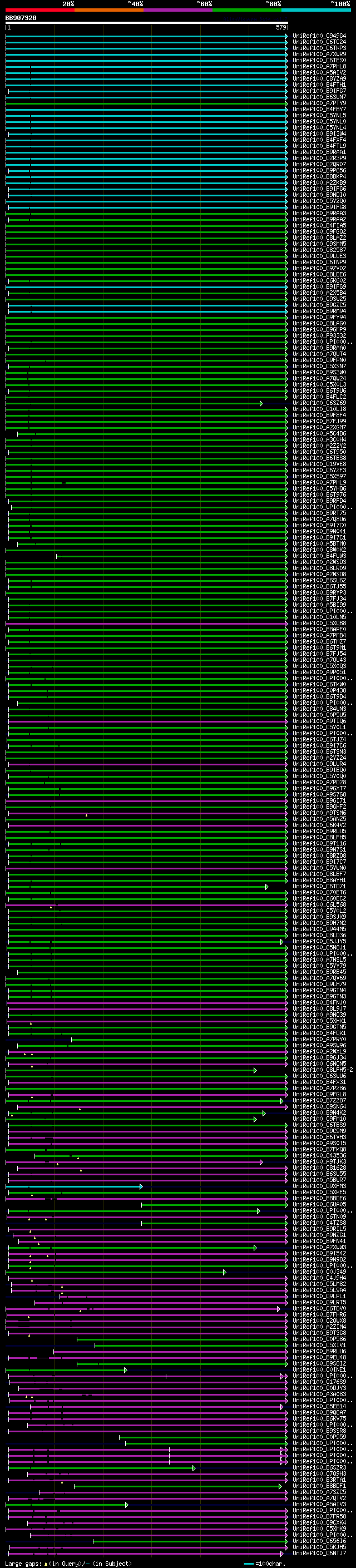The image size is (356, 1568).
Task: Open hit UniRef100_B9RB45
Action: click(x=319, y=972)
